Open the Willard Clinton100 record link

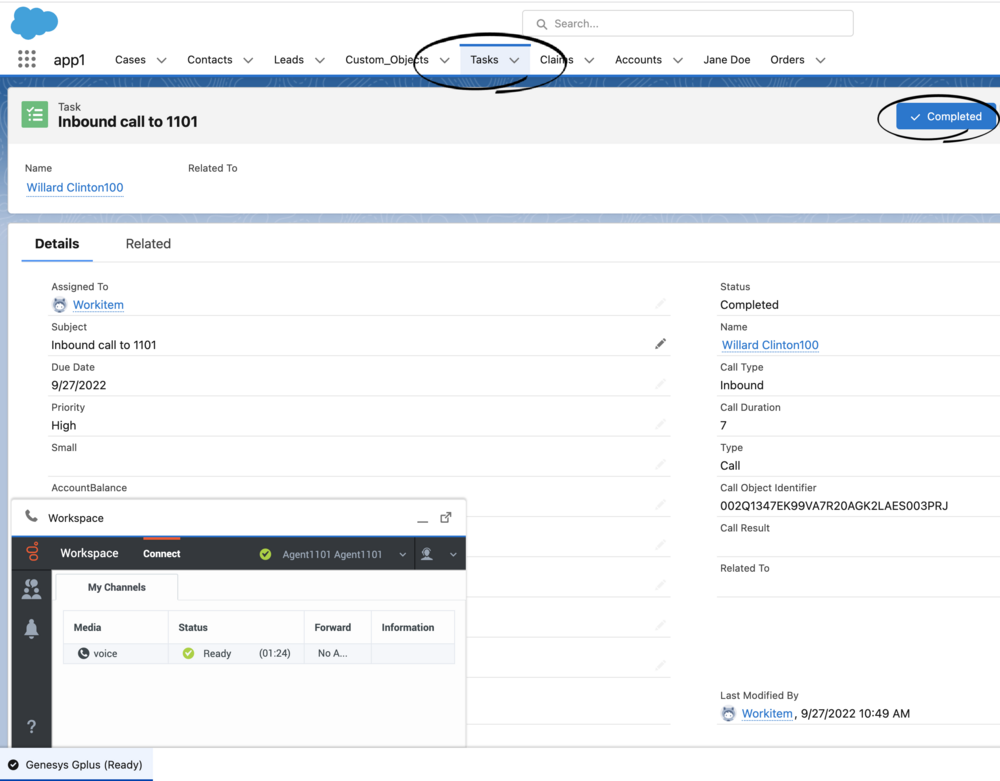(x=74, y=187)
